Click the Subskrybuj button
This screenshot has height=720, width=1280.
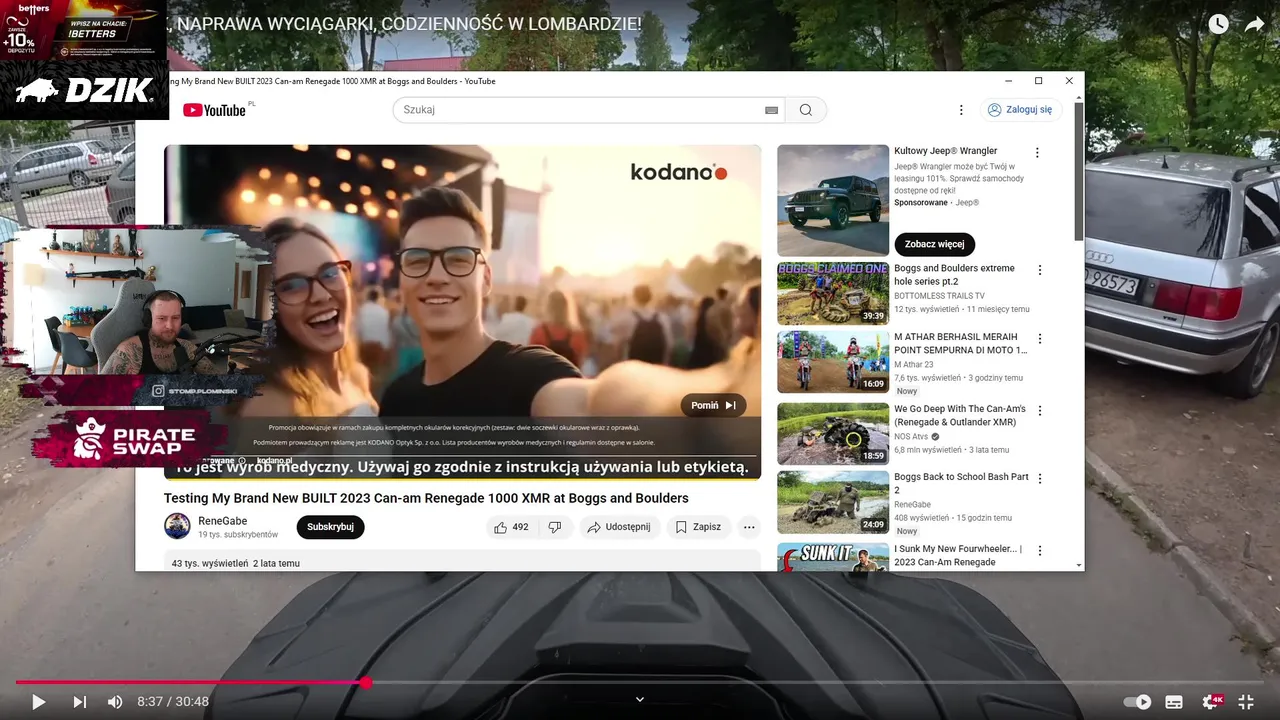click(x=330, y=527)
